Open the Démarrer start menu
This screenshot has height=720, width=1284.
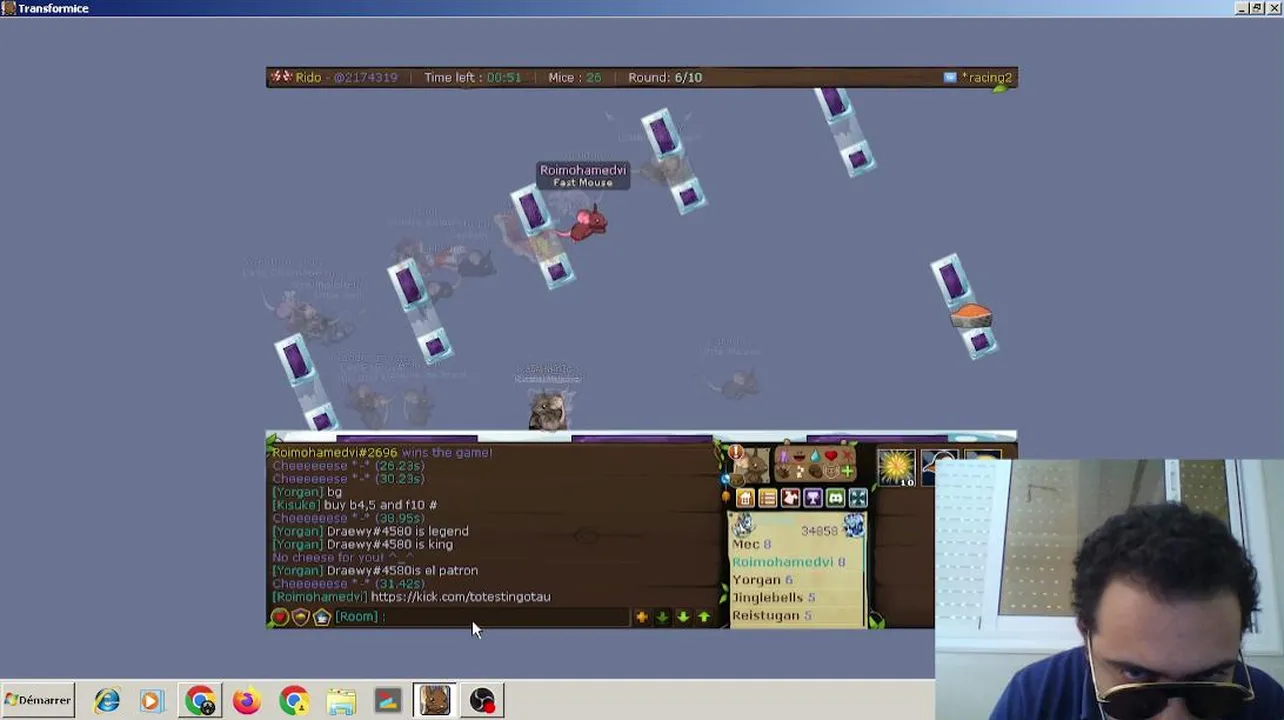pyautogui.click(x=38, y=700)
